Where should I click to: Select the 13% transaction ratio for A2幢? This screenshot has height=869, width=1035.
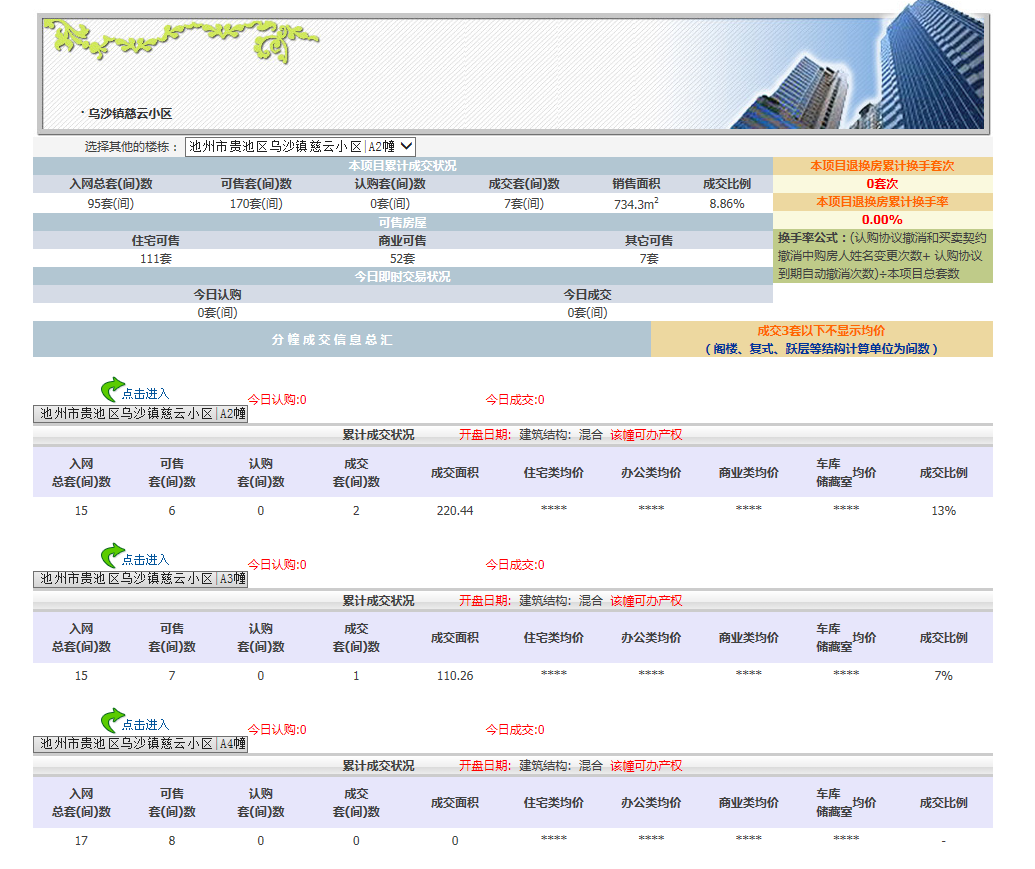click(944, 511)
